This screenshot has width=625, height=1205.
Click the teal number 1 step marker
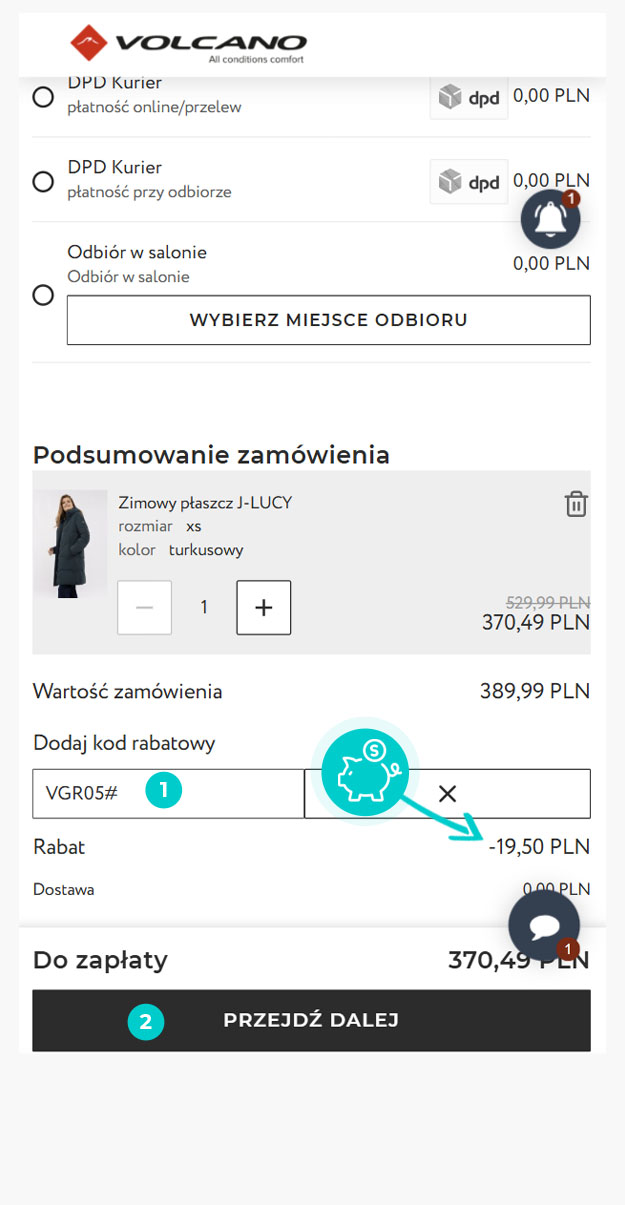[x=163, y=792]
